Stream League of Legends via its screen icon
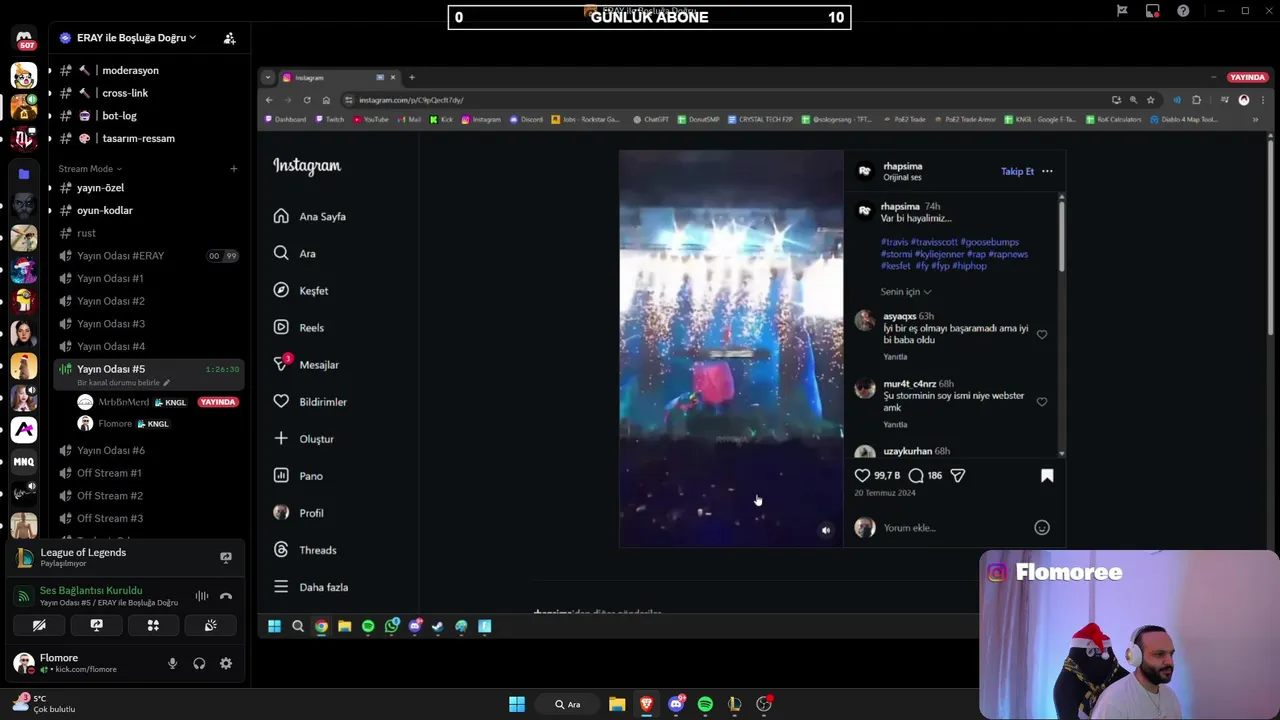The width and height of the screenshot is (1280, 720). click(x=226, y=558)
